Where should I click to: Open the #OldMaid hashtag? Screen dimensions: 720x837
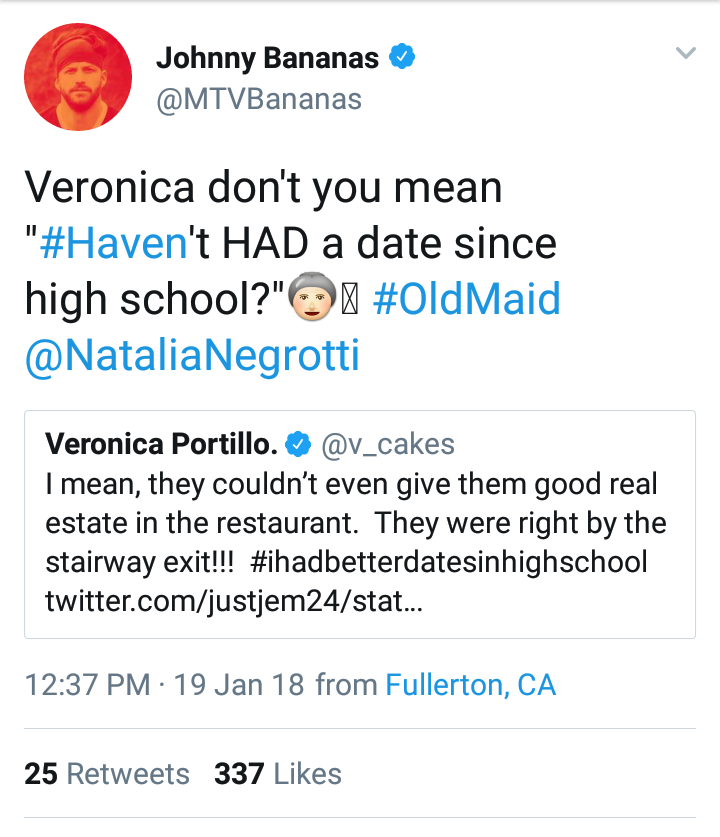(x=466, y=299)
